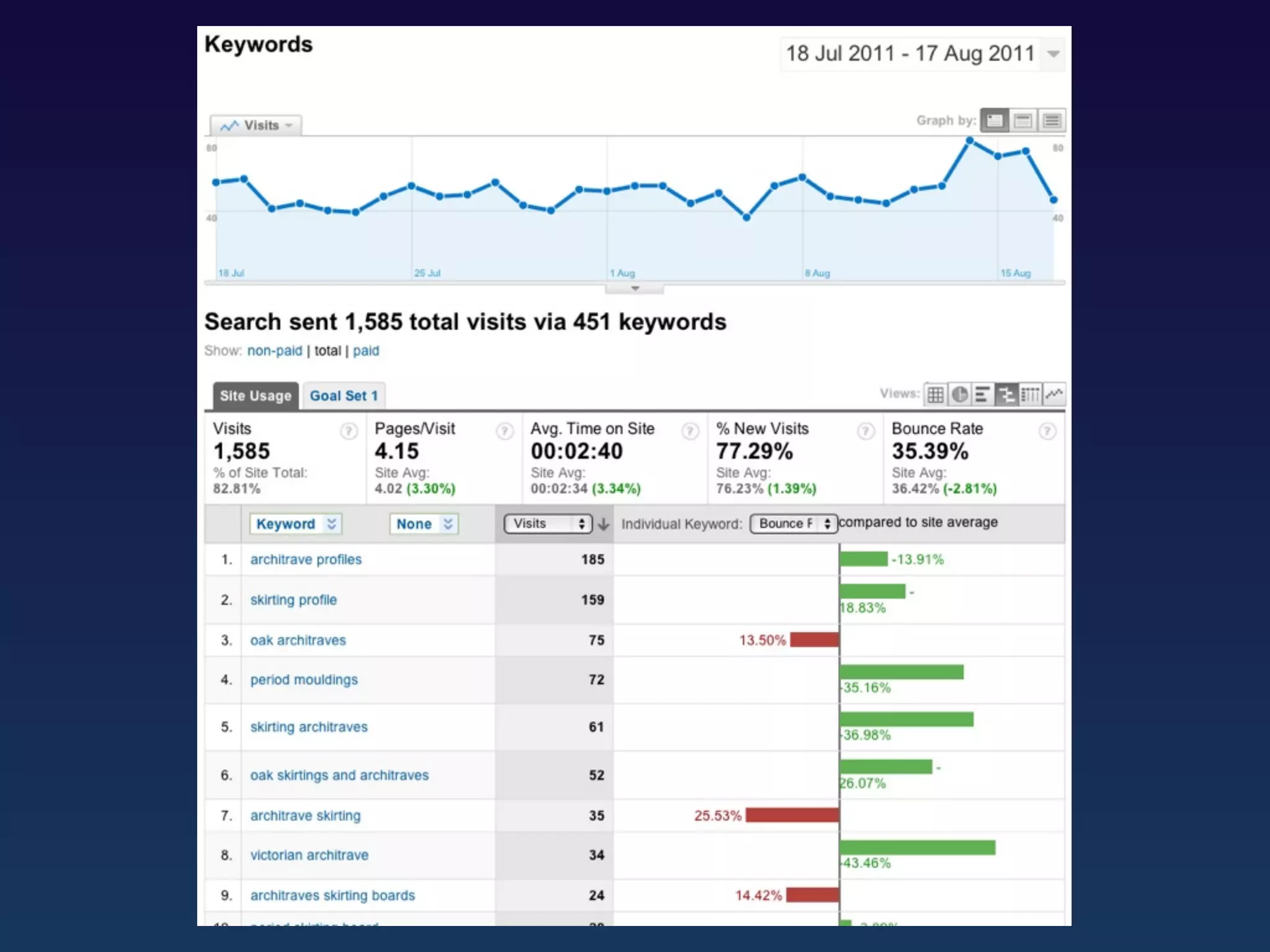
Task: Collapse the graph using bottom handle
Action: point(634,289)
